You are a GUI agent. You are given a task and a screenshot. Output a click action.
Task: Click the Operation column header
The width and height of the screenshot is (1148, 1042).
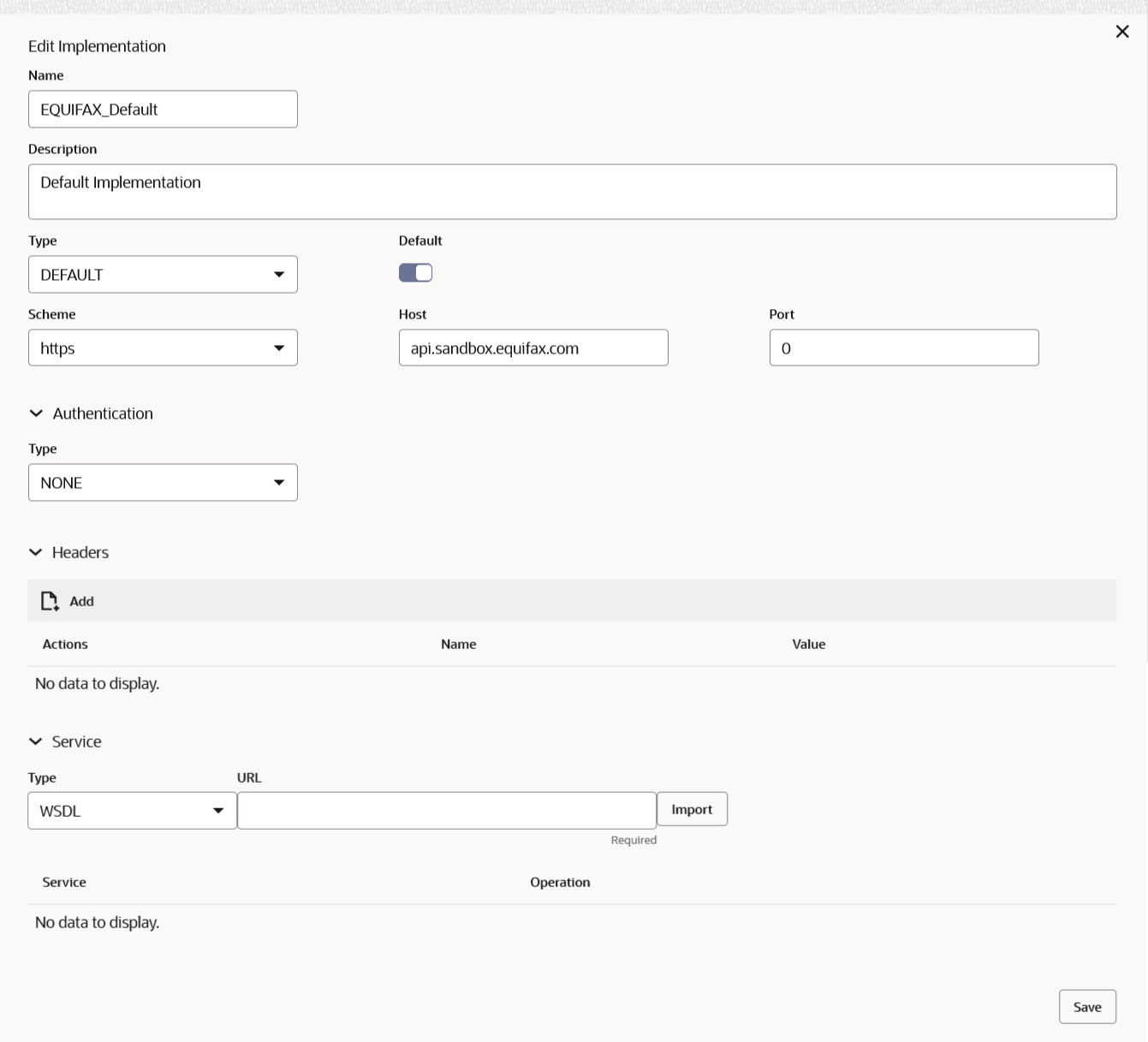[x=560, y=882]
